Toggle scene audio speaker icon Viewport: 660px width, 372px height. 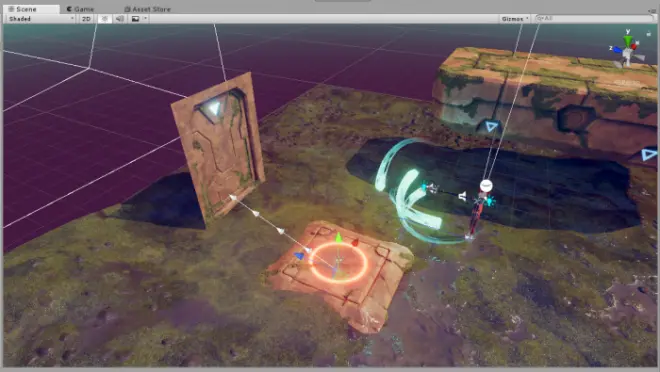[x=120, y=19]
